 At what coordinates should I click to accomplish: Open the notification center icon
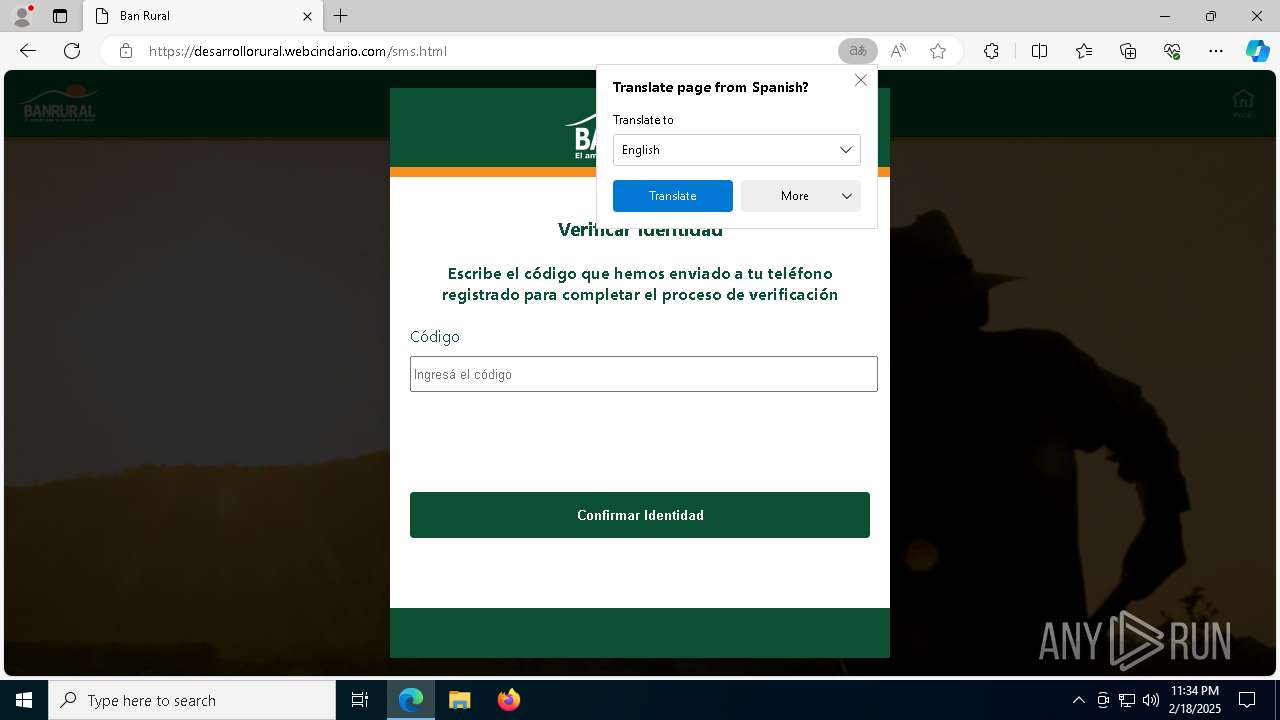[x=1247, y=700]
